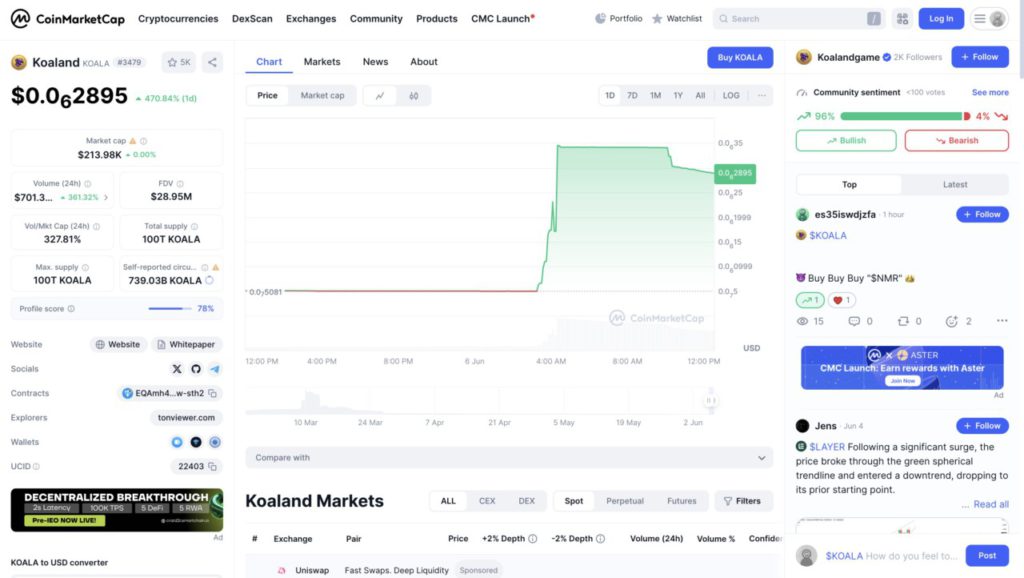Open chart more options ellipsis
Image resolution: width=1024 pixels, height=578 pixels.
click(761, 95)
